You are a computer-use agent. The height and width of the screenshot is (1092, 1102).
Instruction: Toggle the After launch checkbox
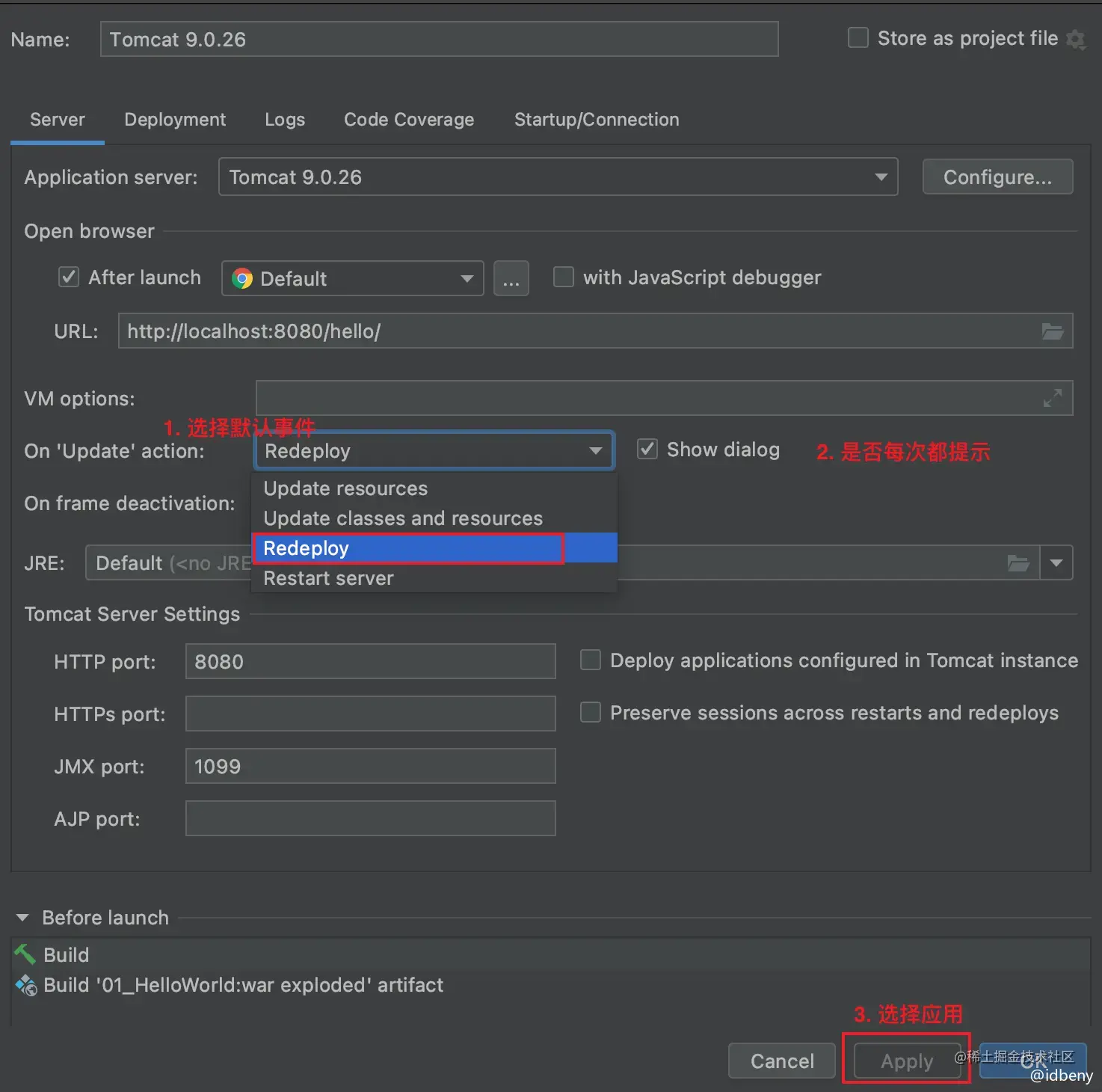click(69, 277)
